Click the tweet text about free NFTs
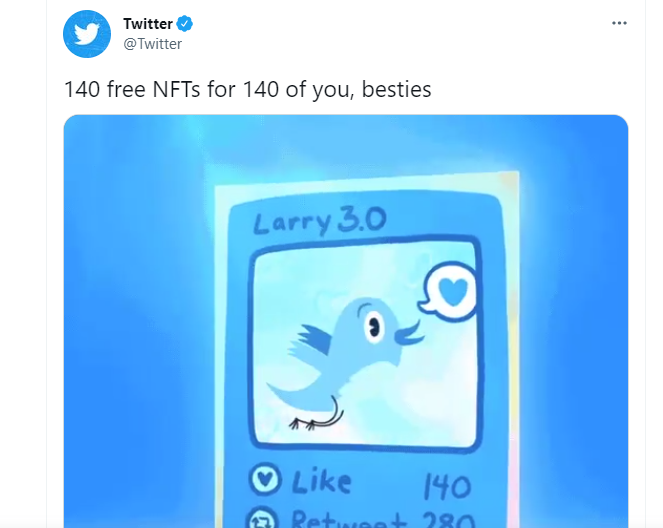663x528 pixels. [248, 89]
